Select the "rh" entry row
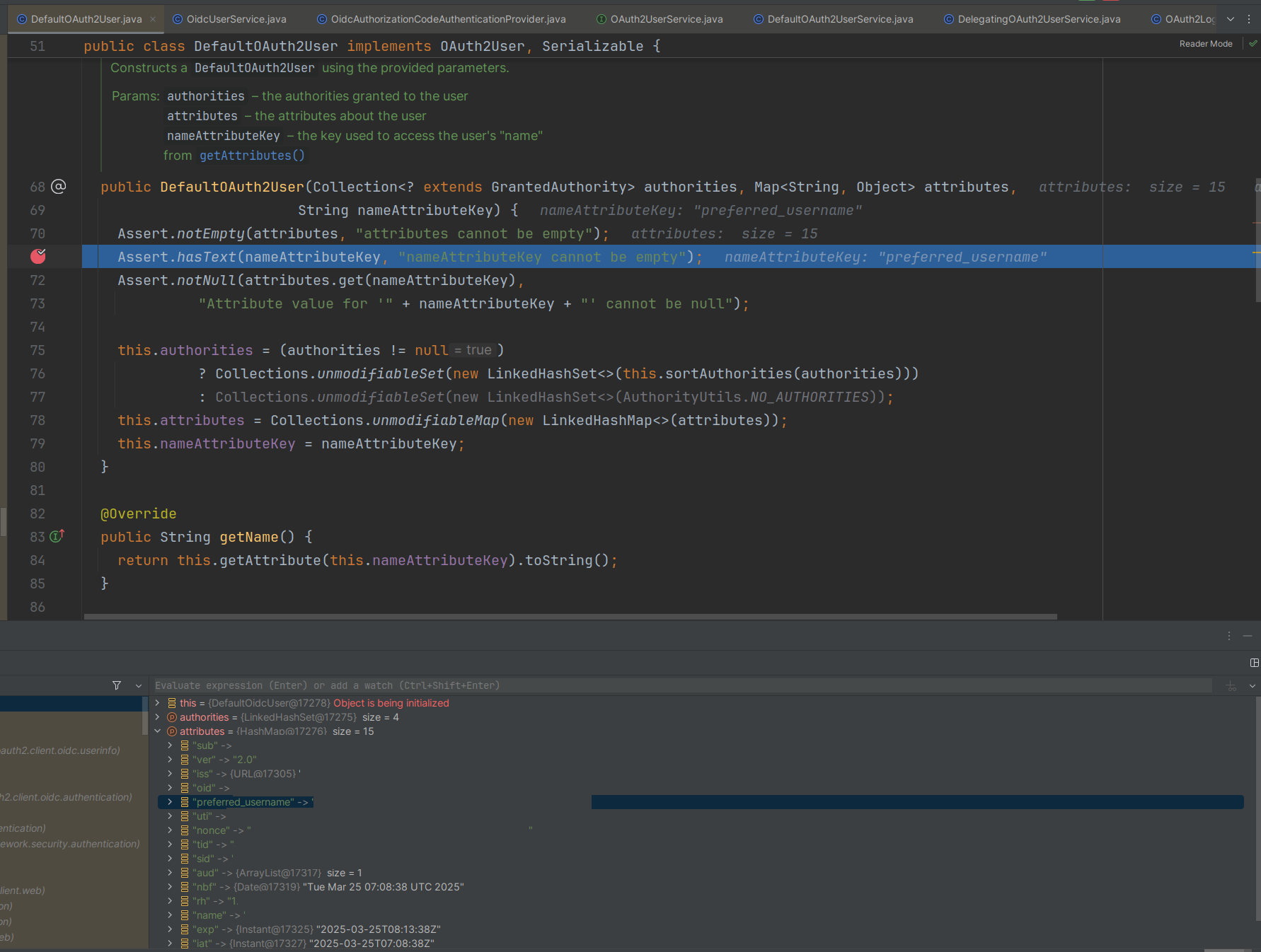 (x=701, y=901)
